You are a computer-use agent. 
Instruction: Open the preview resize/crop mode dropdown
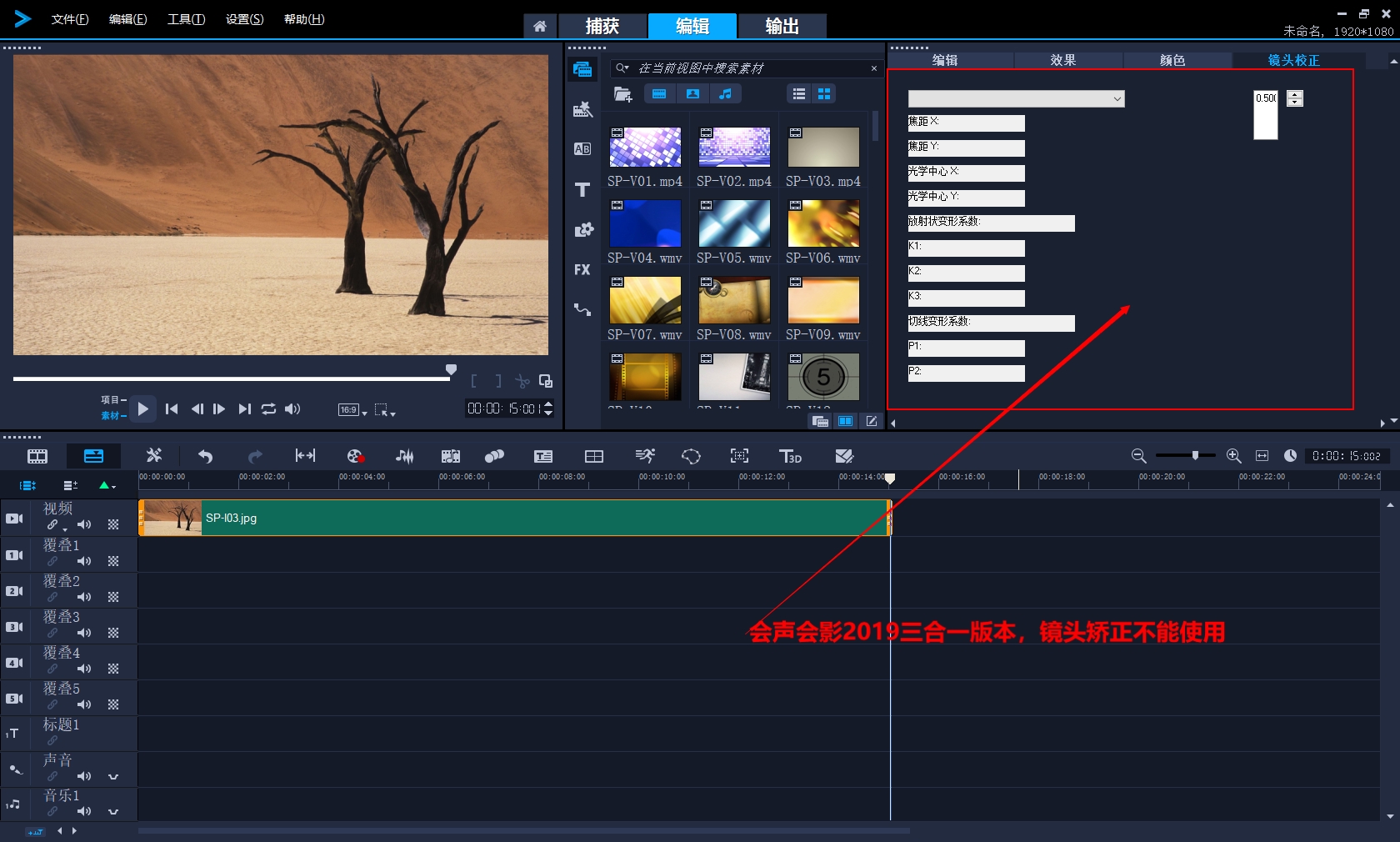384,409
